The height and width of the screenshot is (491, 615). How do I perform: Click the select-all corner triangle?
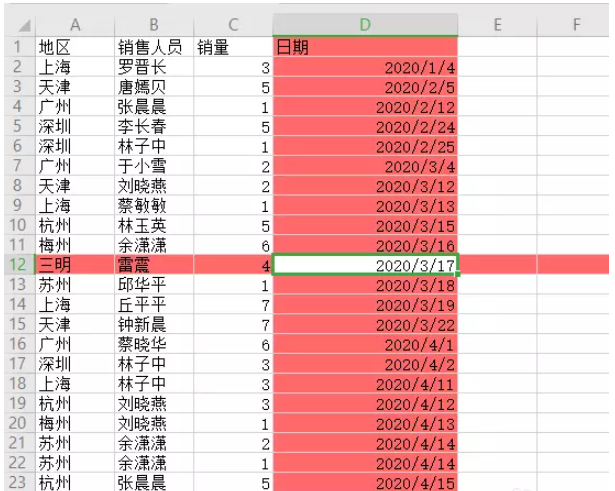point(24,26)
